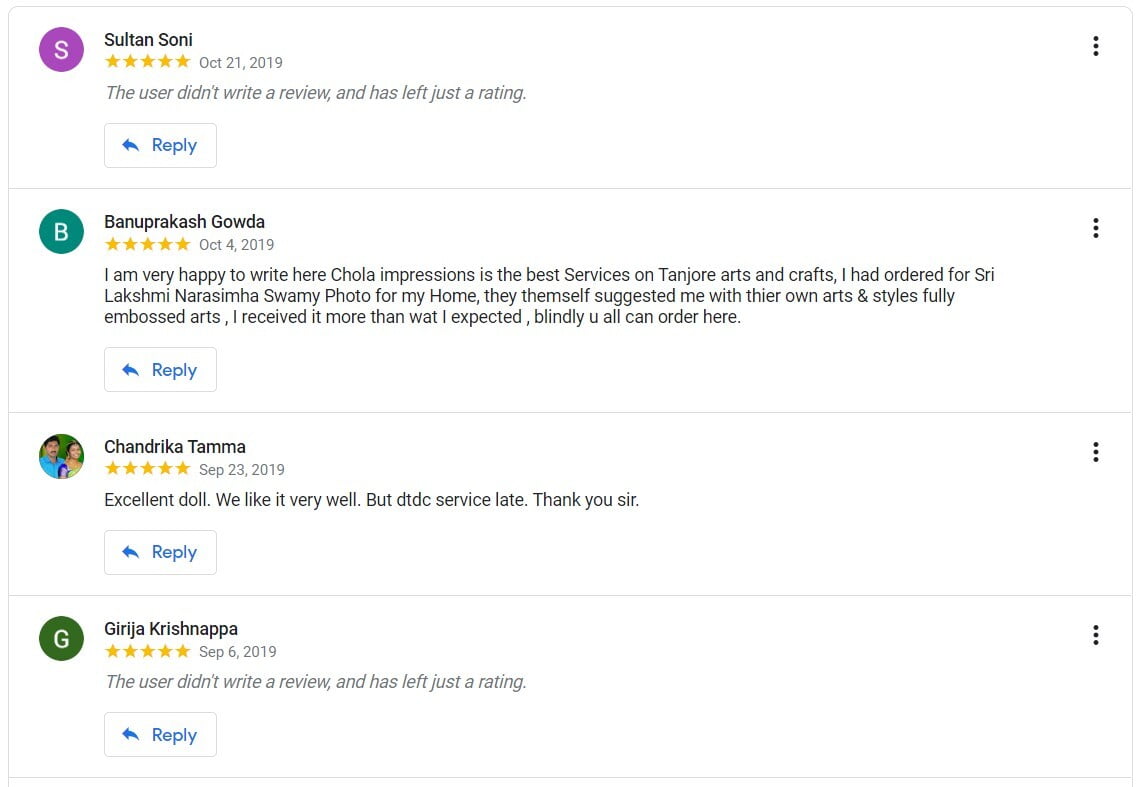This screenshot has width=1140, height=787.
Task: Click Banuprakash Gowda's teal avatar icon
Action: (61, 232)
